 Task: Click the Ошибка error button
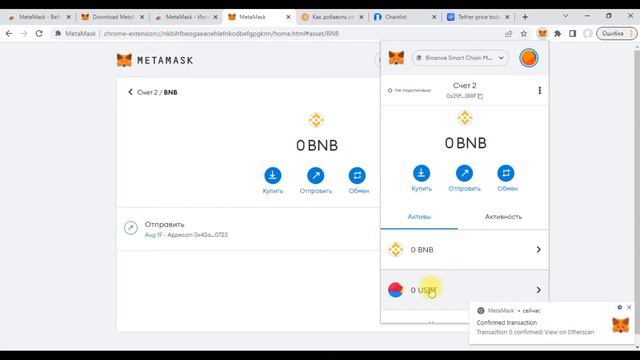(617, 33)
